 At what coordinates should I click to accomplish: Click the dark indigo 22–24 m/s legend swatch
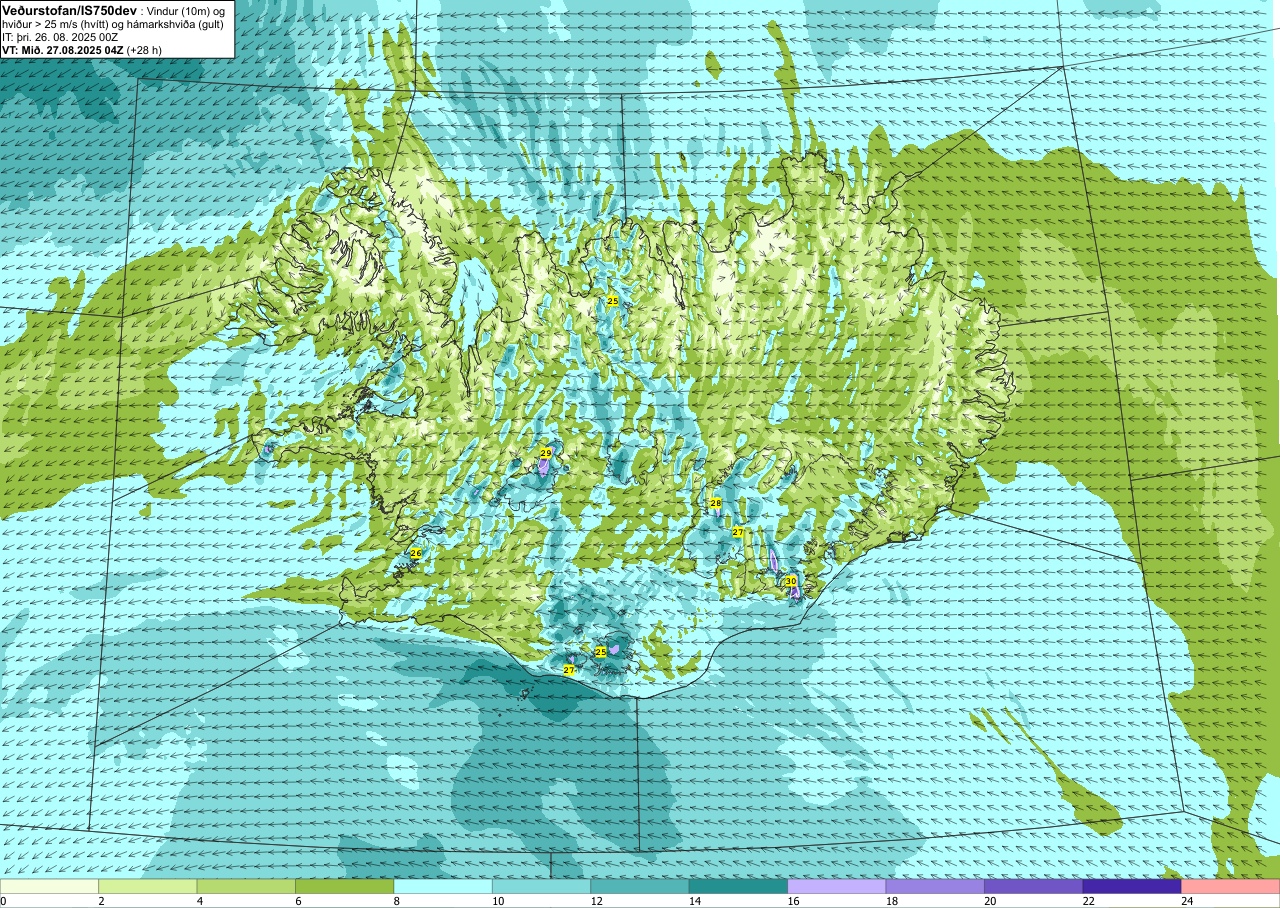(1132, 886)
